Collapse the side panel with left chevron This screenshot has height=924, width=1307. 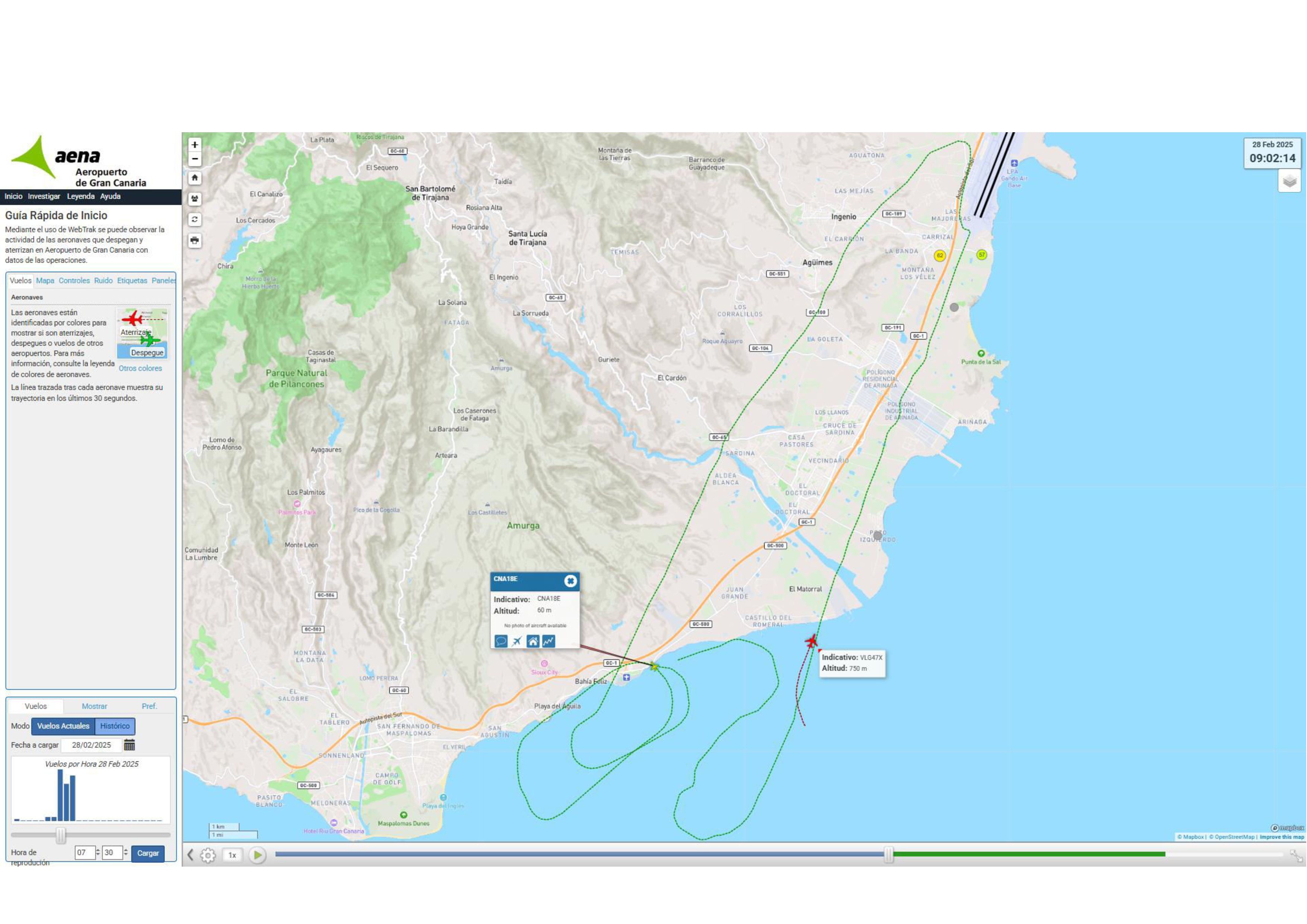click(x=191, y=855)
